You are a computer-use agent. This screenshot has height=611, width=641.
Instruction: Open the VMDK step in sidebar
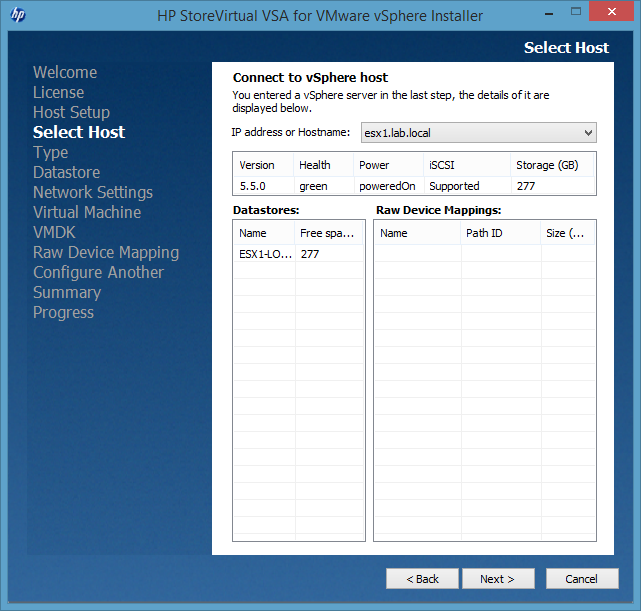point(54,233)
